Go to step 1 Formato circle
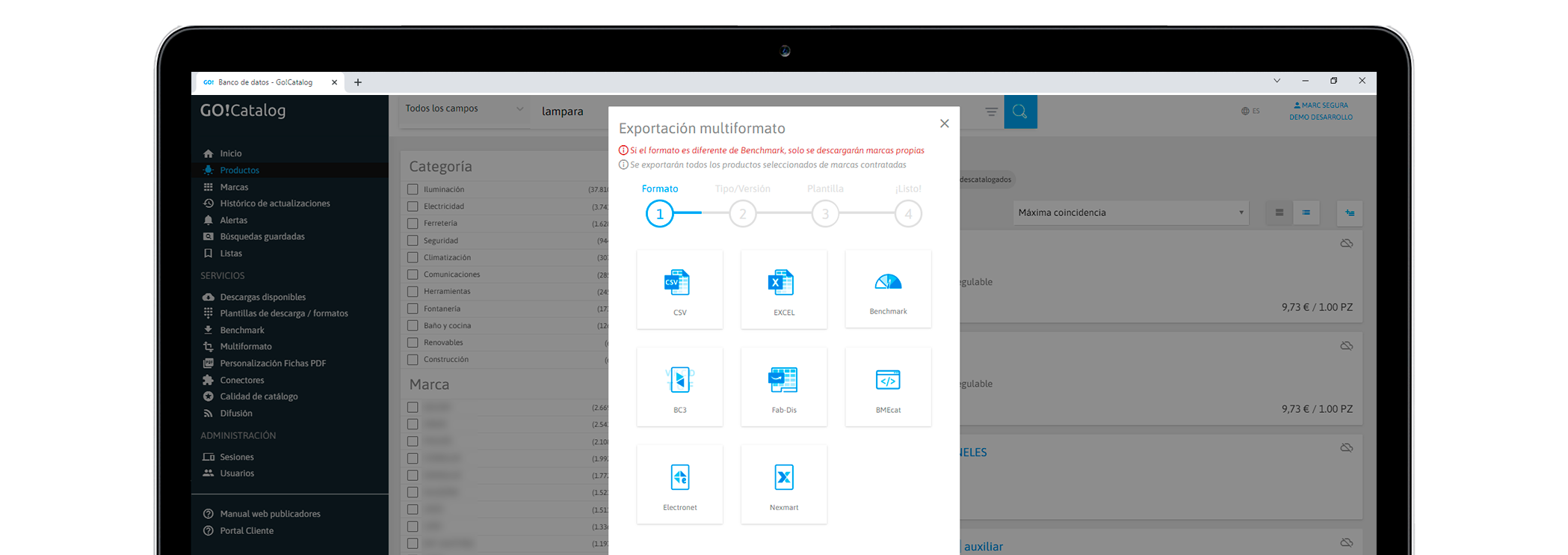 (660, 214)
